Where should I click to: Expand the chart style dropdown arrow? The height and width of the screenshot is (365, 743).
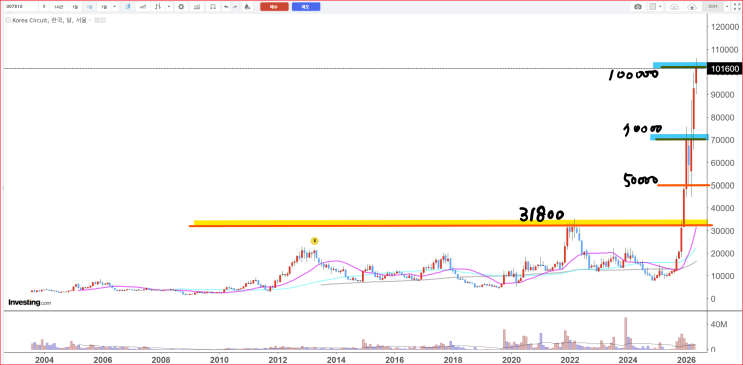(x=169, y=7)
